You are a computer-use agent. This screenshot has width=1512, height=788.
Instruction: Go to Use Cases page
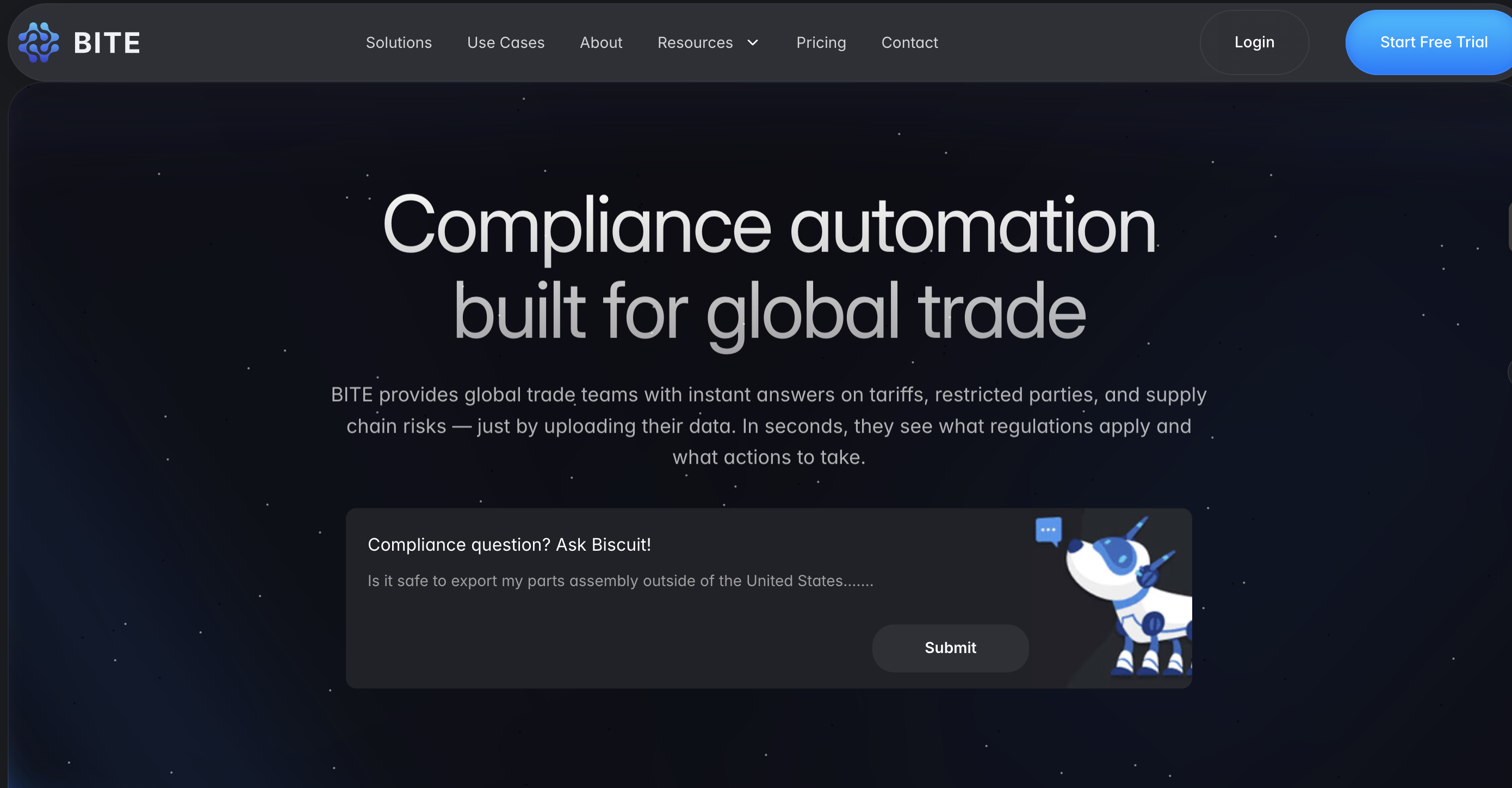click(x=505, y=42)
